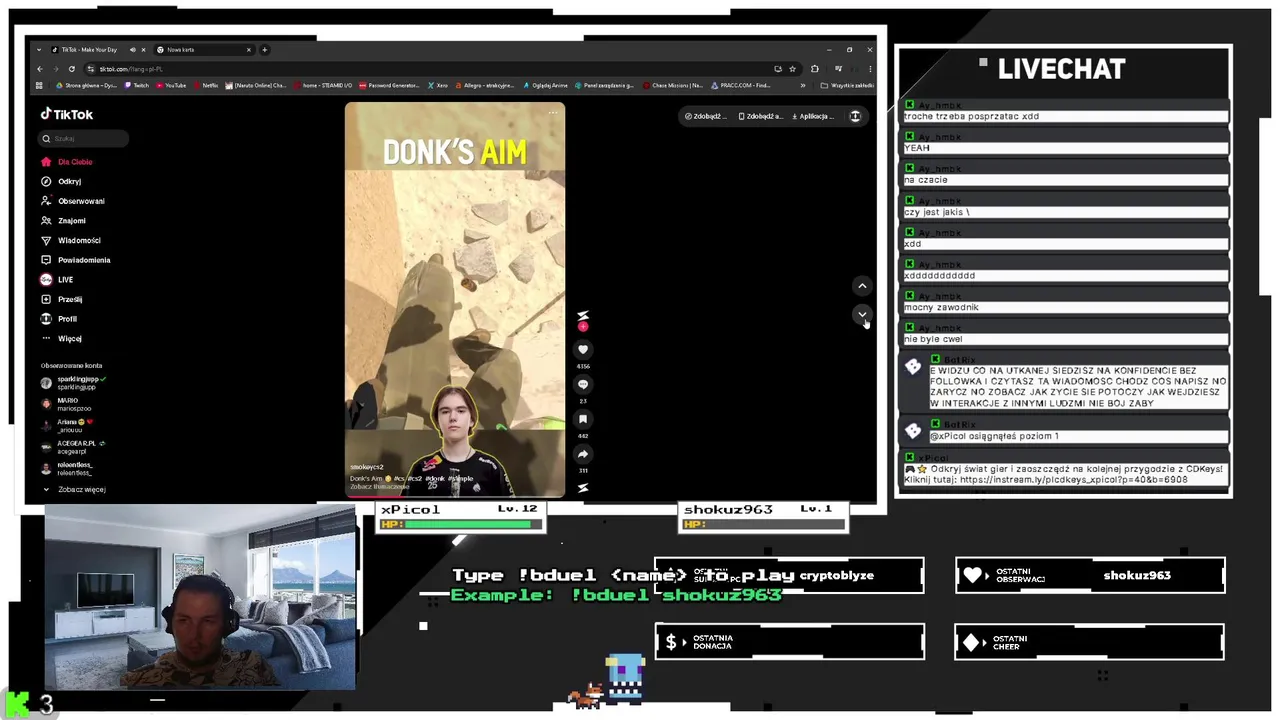The width and height of the screenshot is (1280, 720).
Task: Share the video with arrow icon
Action: coord(583,454)
